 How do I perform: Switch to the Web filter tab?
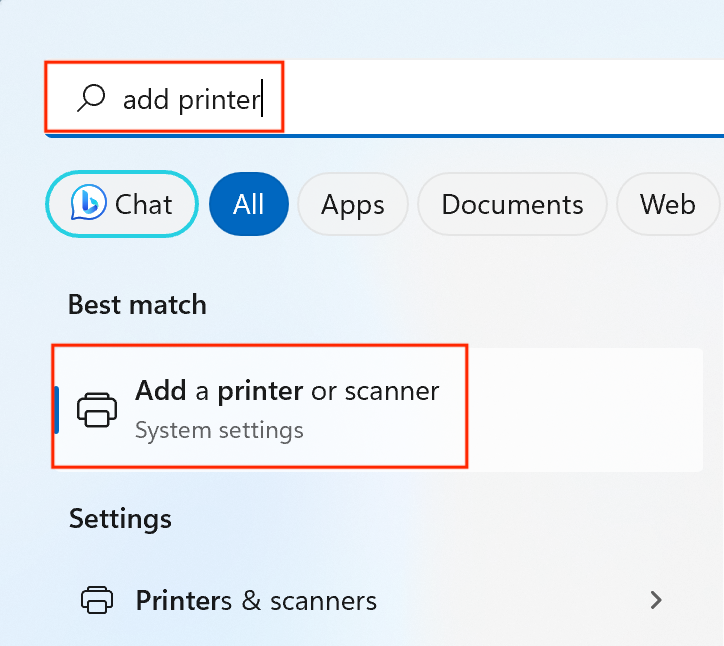666,205
